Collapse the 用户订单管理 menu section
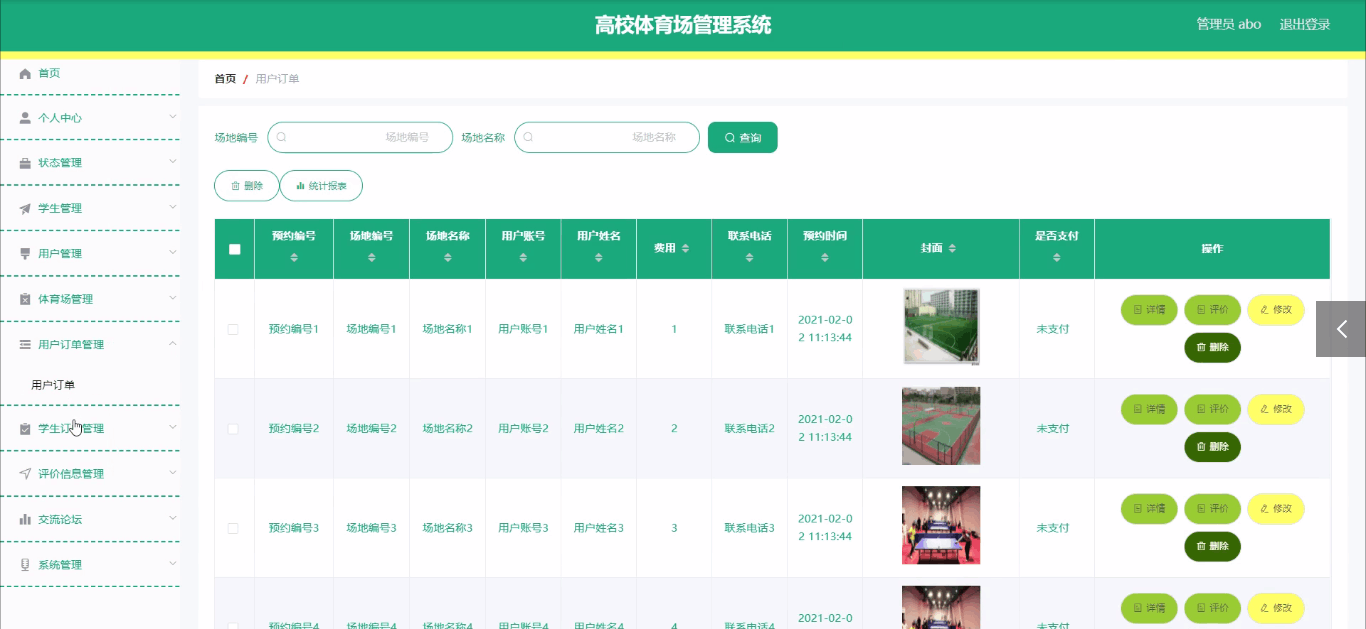This screenshot has width=1366, height=629. point(90,343)
